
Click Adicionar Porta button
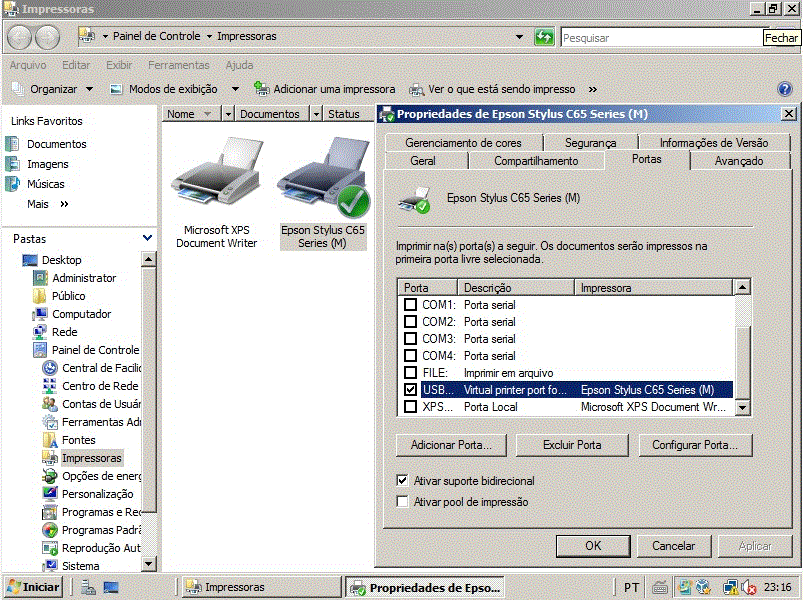(451, 445)
